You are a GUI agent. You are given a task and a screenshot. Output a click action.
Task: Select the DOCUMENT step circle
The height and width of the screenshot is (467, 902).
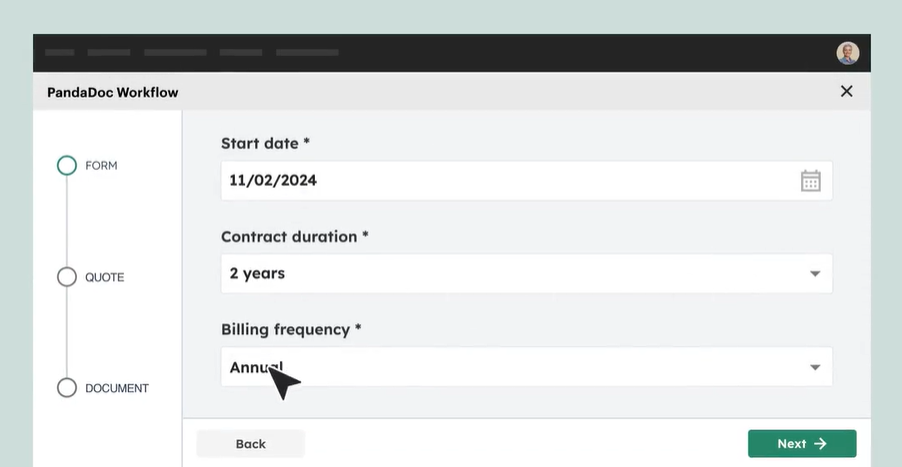pos(67,388)
